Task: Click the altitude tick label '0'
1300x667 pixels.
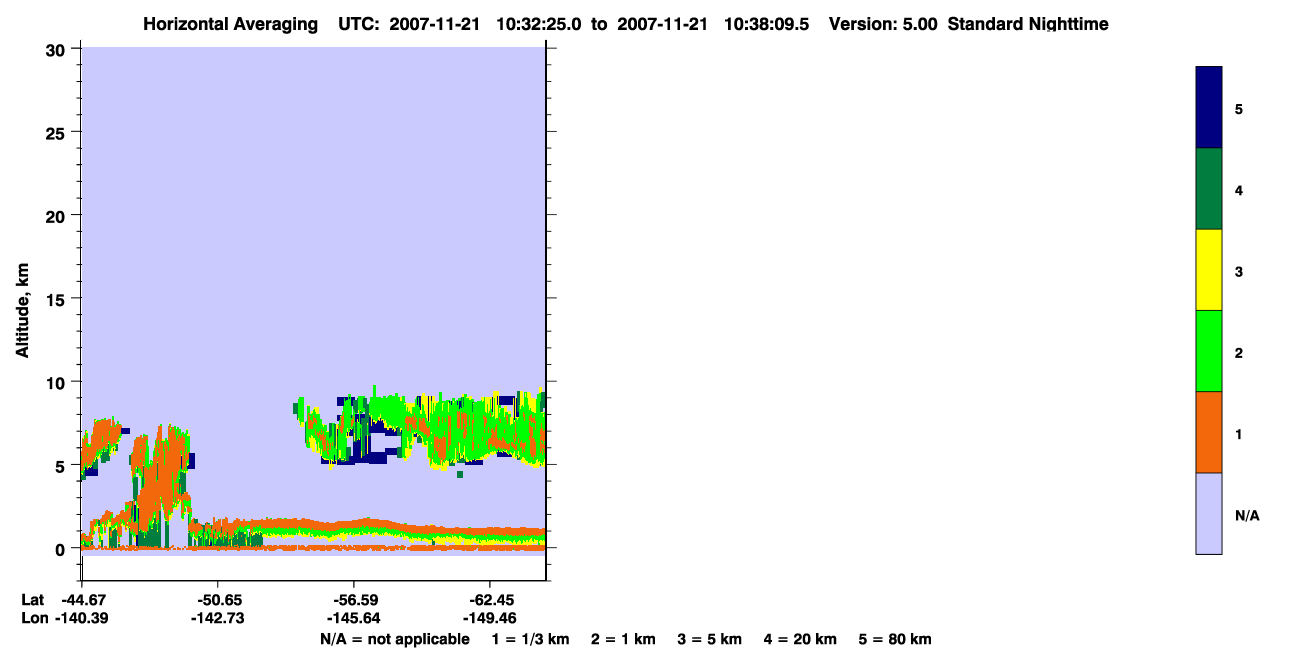Action: click(x=62, y=549)
